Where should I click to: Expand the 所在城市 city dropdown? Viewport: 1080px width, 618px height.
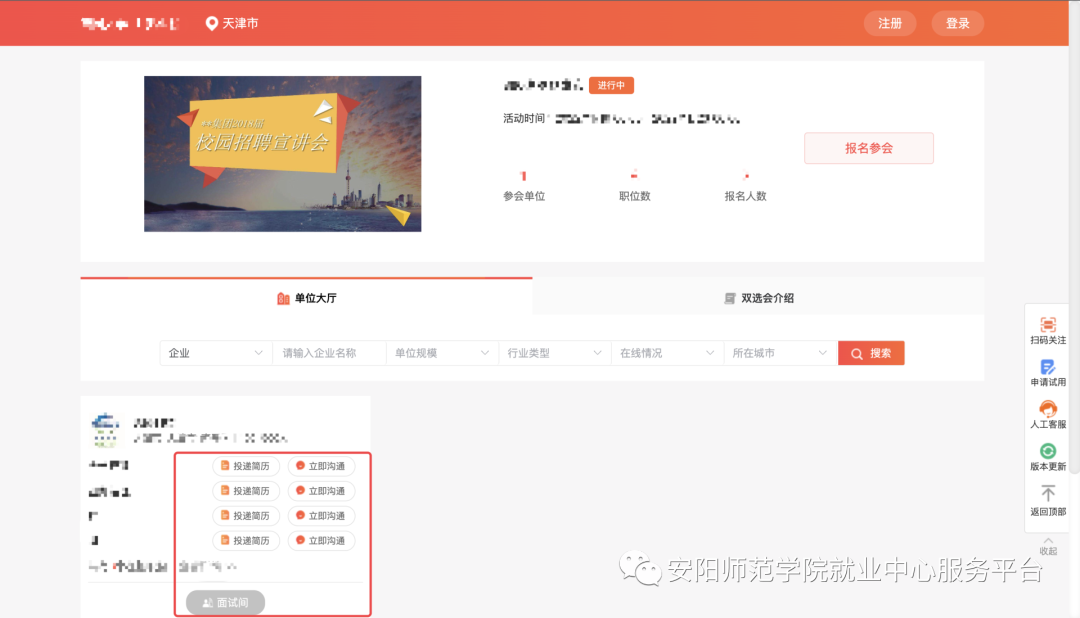[x=780, y=353]
